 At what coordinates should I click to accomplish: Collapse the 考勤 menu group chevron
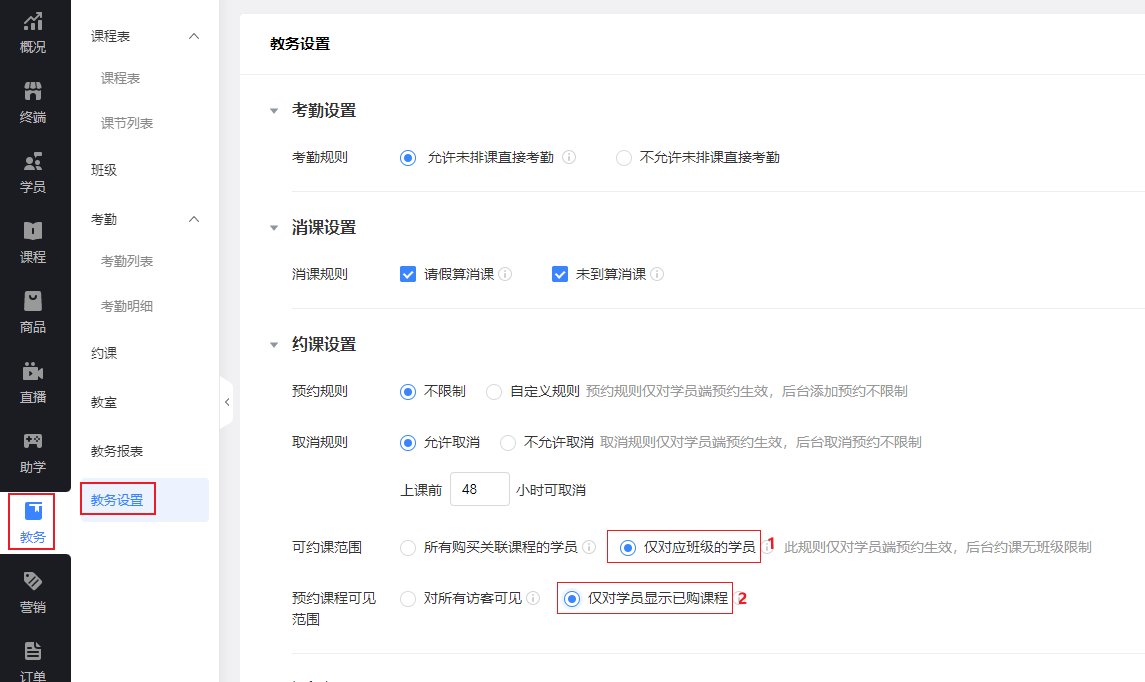194,219
